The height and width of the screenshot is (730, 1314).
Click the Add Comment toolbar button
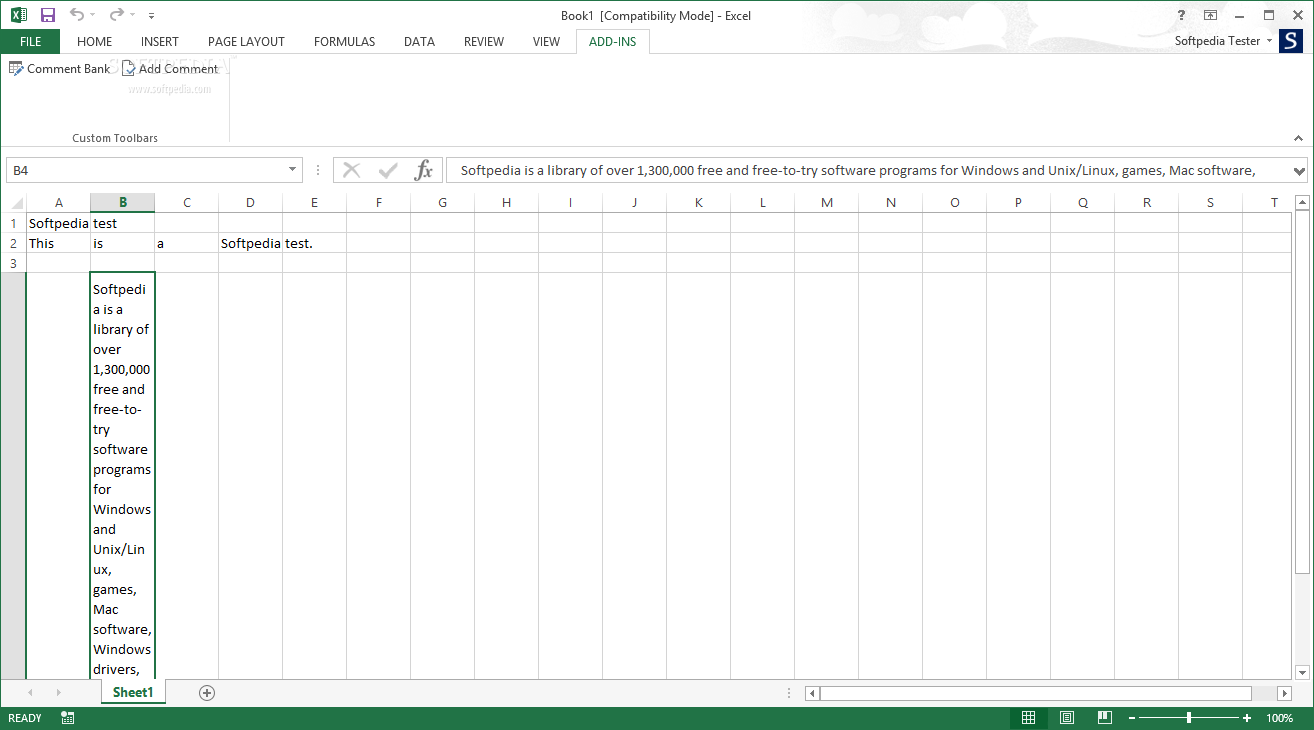[x=170, y=69]
